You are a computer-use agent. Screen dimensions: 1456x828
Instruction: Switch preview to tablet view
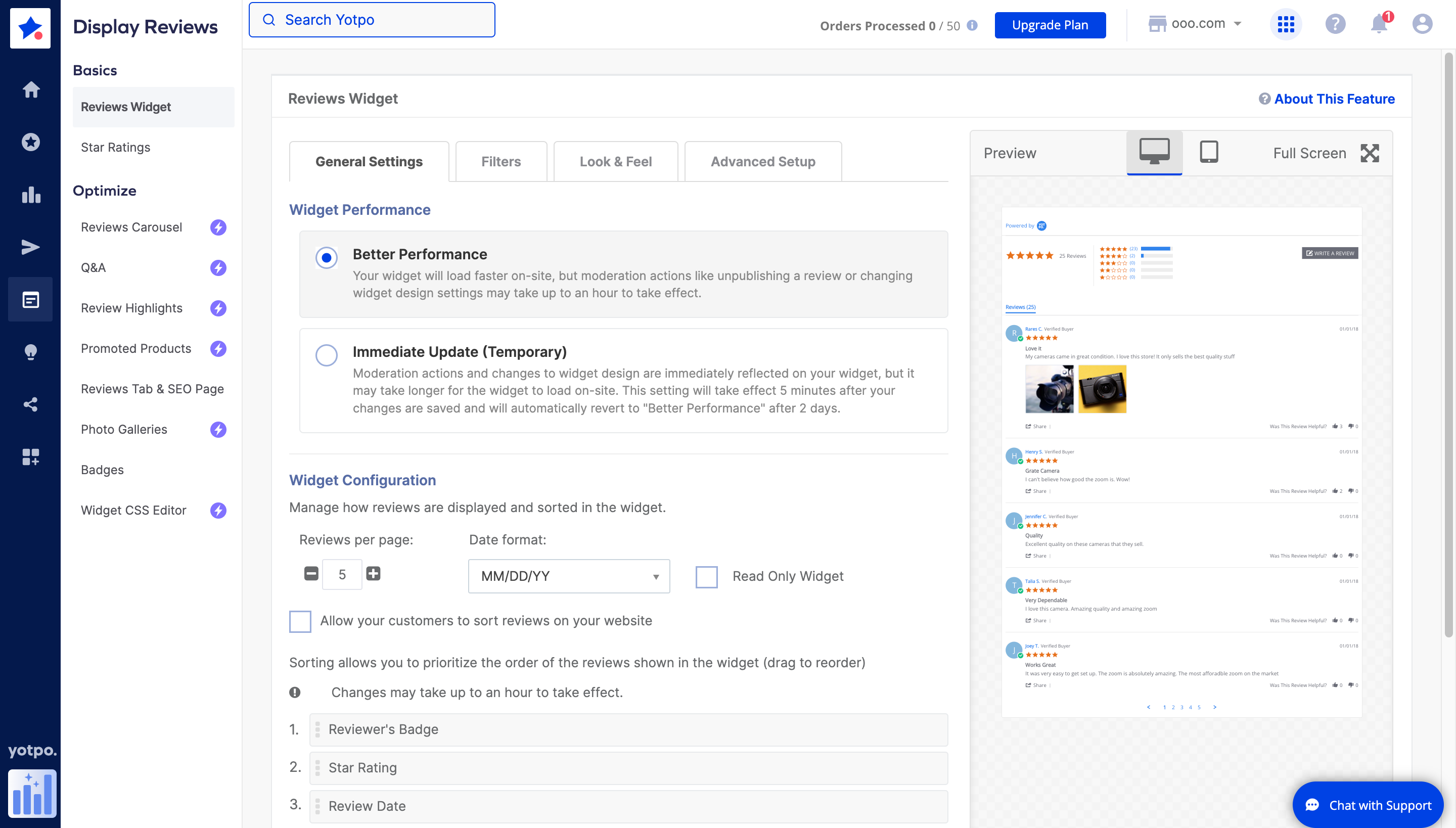click(x=1209, y=152)
